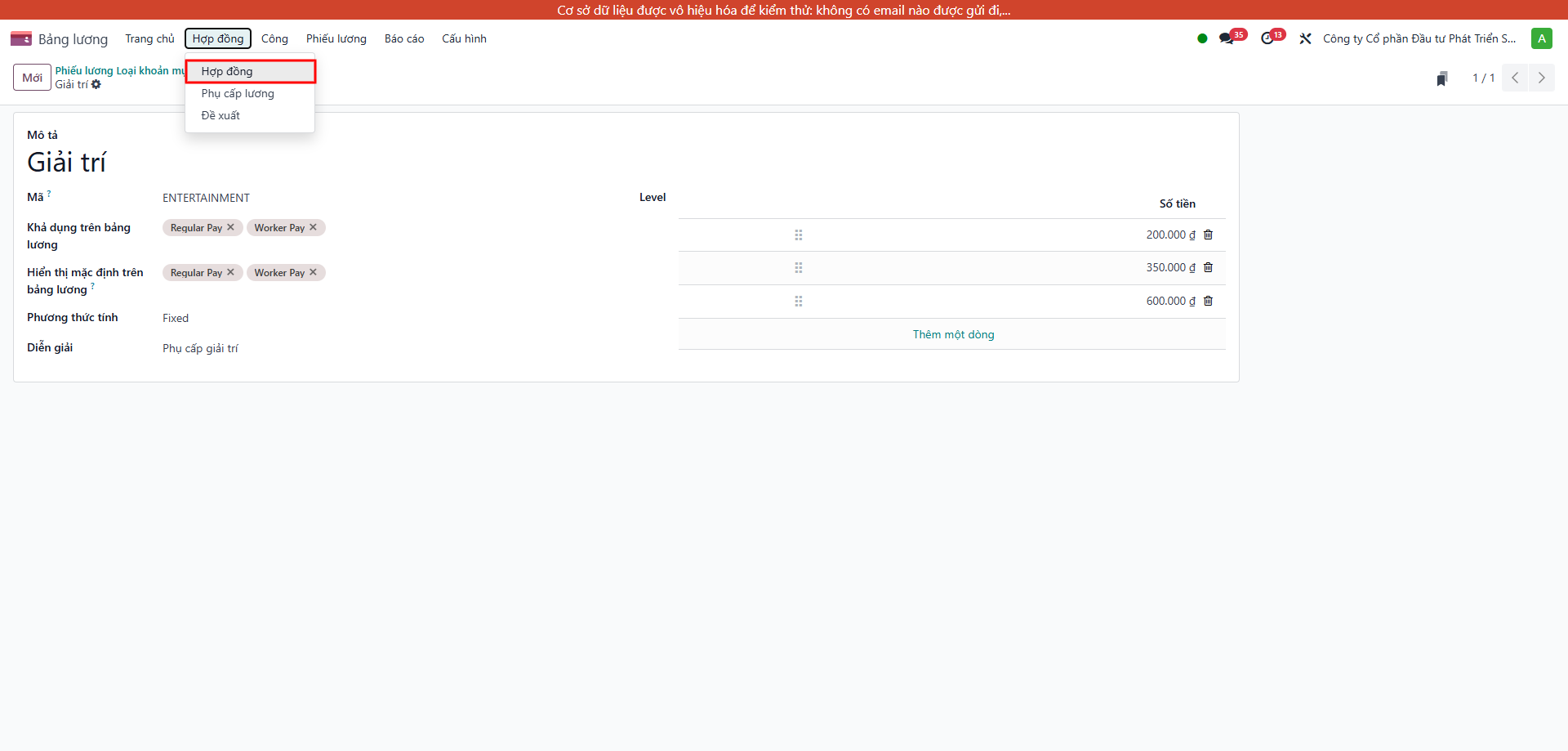Click the bookmark icon near the pager

(x=1442, y=78)
